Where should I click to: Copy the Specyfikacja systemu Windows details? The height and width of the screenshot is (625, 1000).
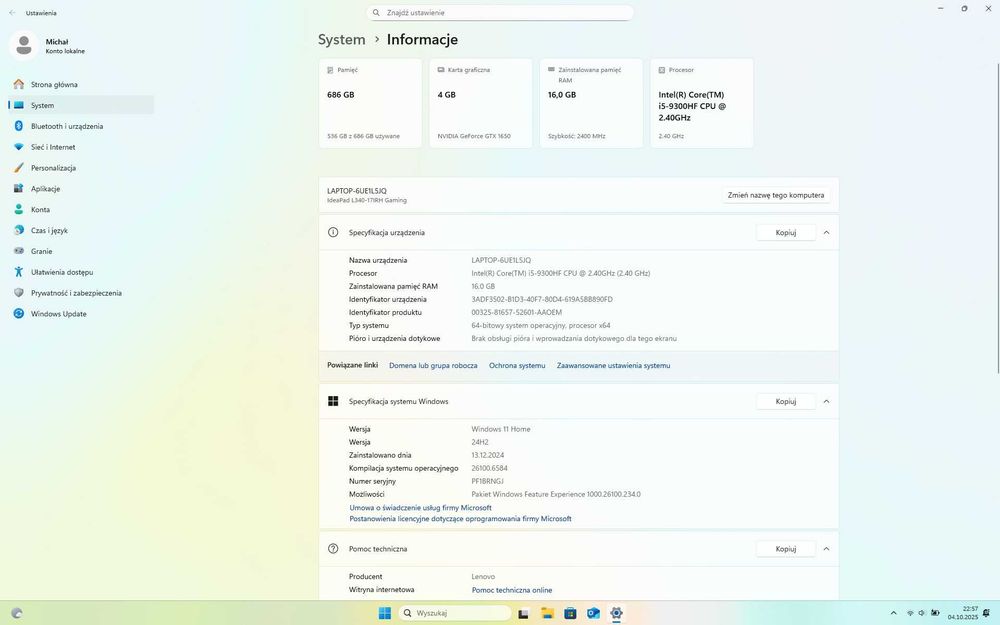(786, 402)
